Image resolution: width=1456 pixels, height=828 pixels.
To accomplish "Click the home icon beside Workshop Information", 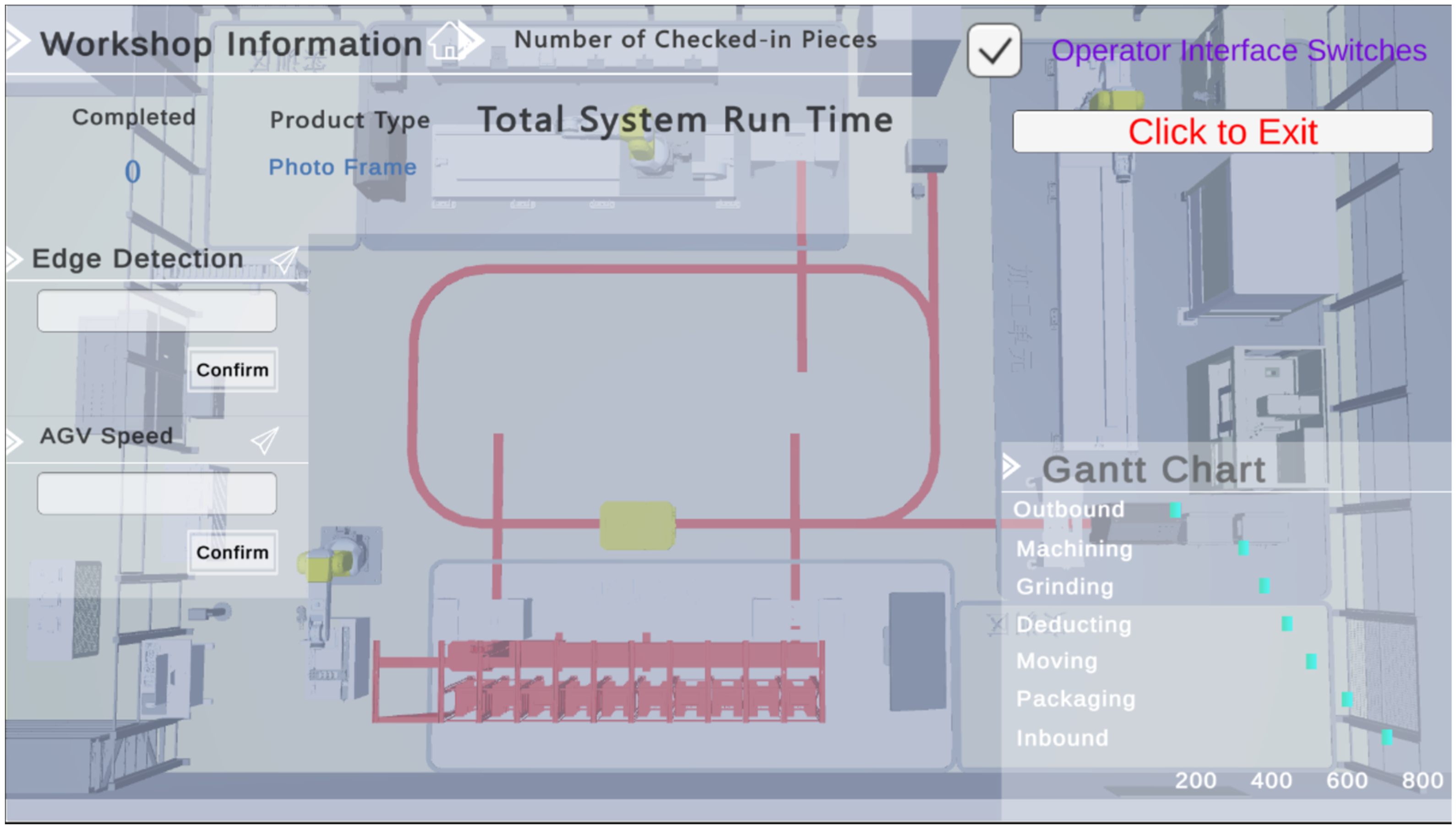I will click(x=448, y=42).
